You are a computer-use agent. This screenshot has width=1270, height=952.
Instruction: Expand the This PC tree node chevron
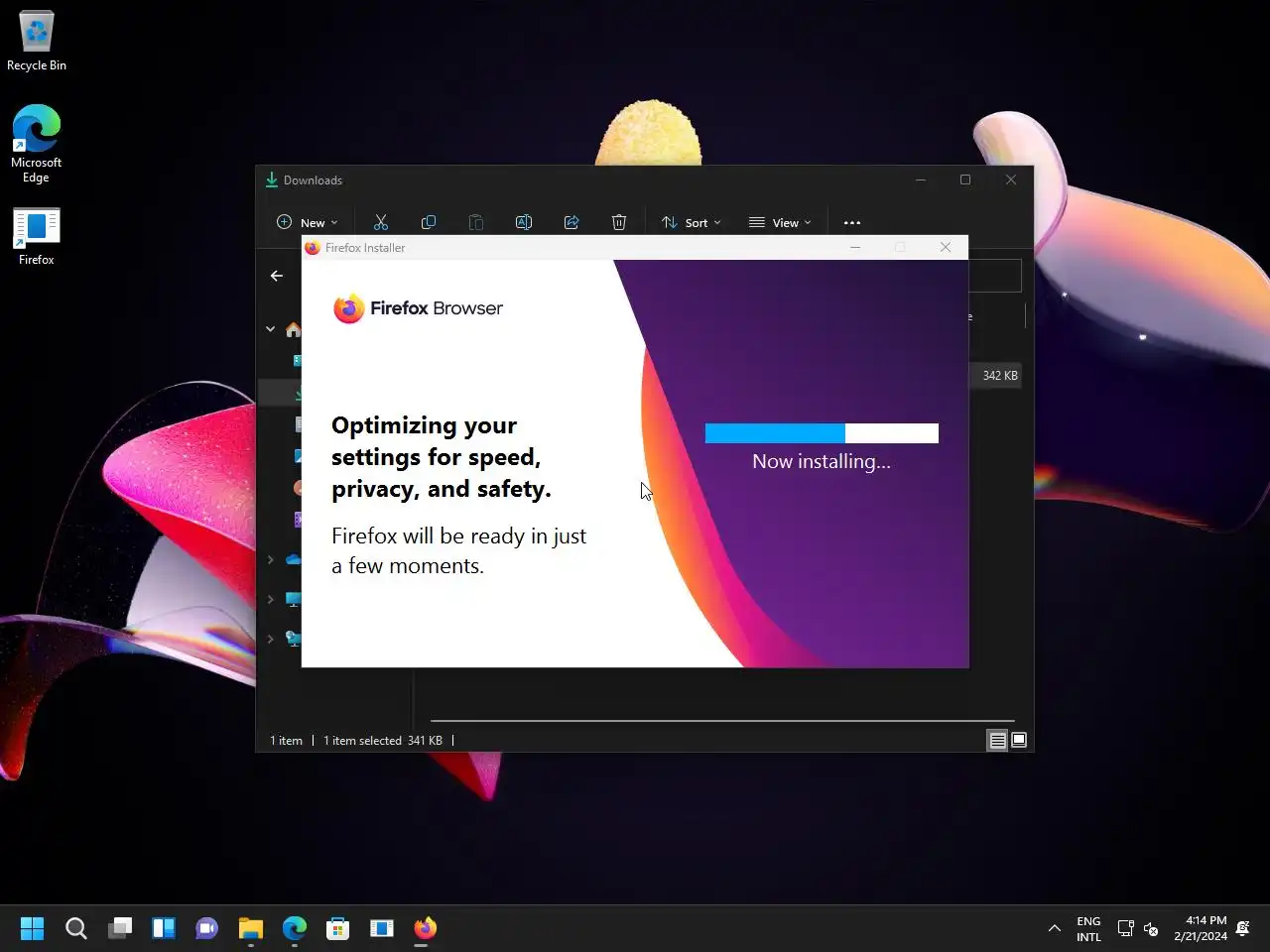tap(270, 599)
